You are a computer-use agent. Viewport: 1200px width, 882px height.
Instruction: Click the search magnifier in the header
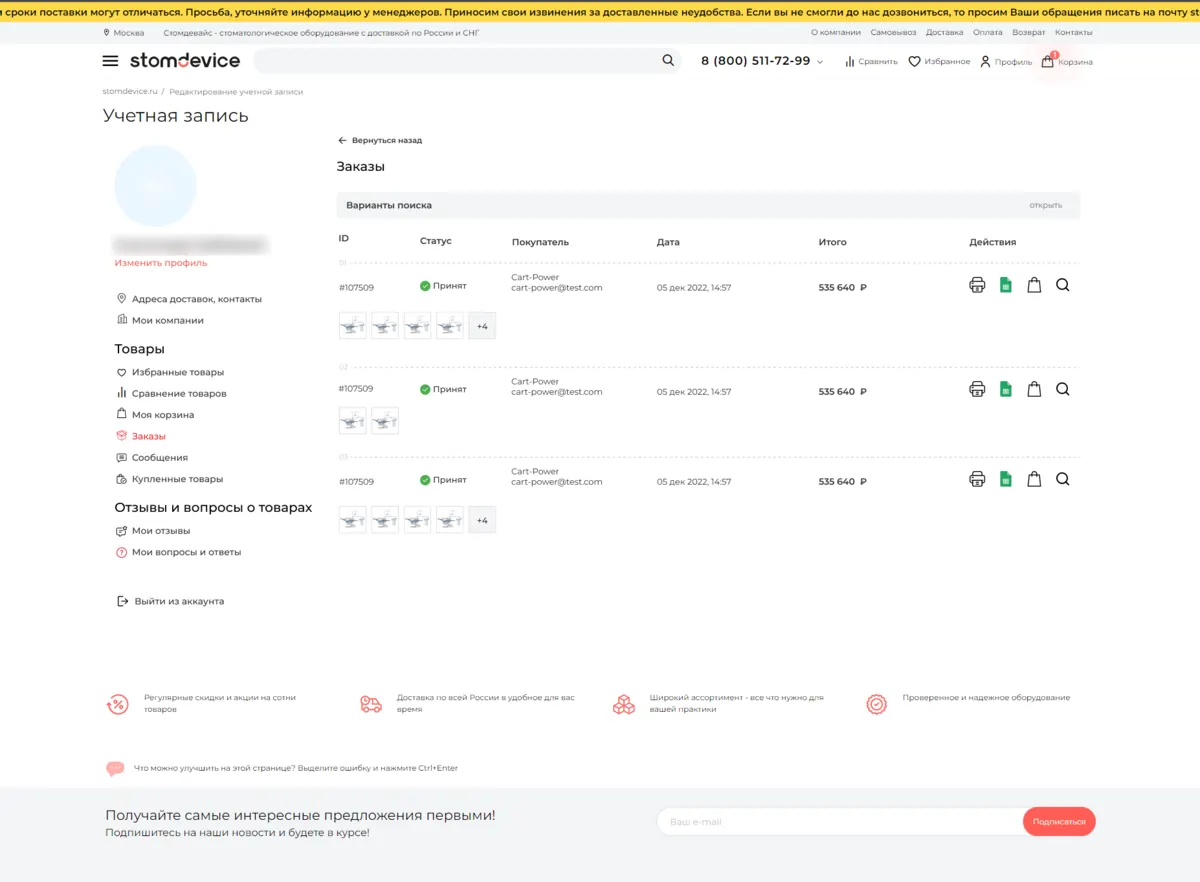[x=668, y=61]
